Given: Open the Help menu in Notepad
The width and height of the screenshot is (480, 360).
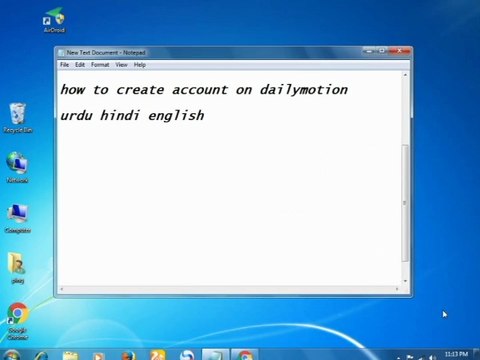Looking at the screenshot, I should (140, 65).
